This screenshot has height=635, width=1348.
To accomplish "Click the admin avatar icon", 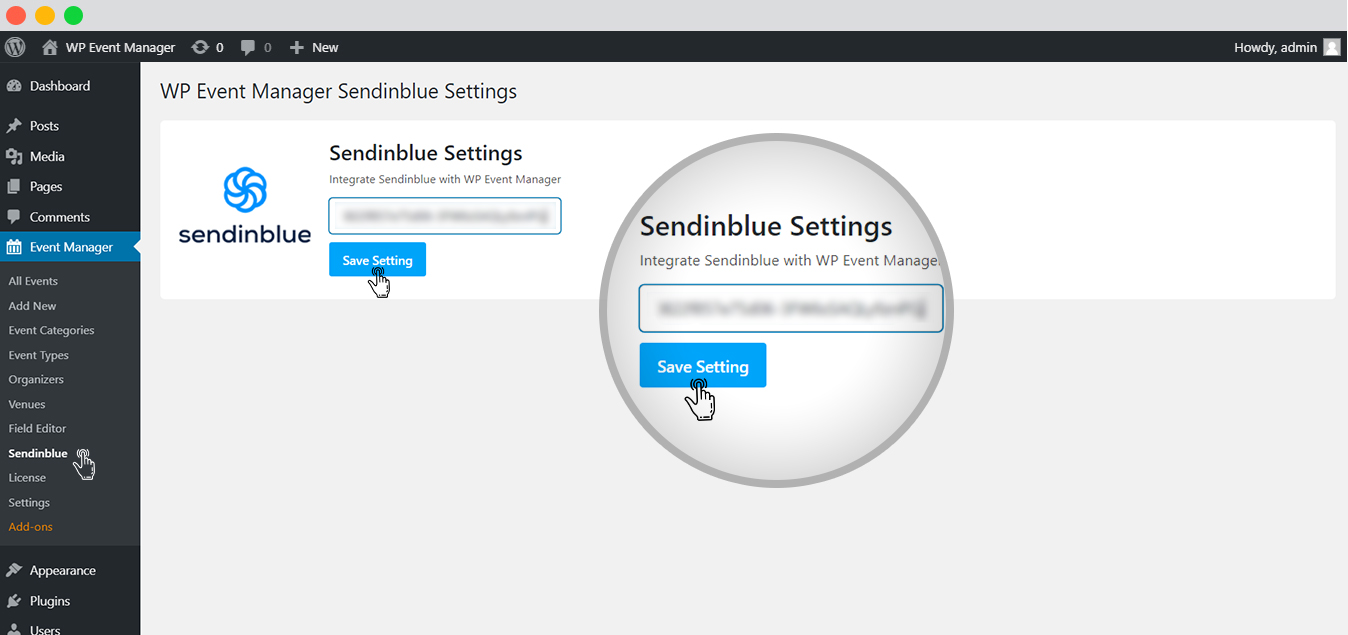I will (1331, 47).
